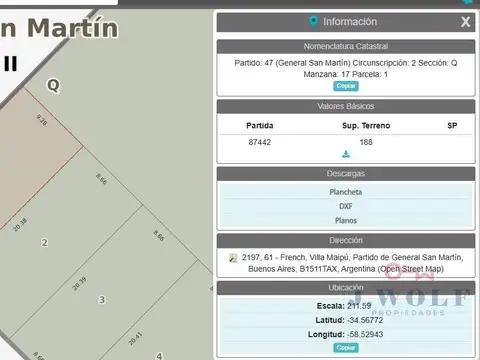Viewport: 480px width, 360px height.
Task: Download the DXF file
Action: click(346, 206)
